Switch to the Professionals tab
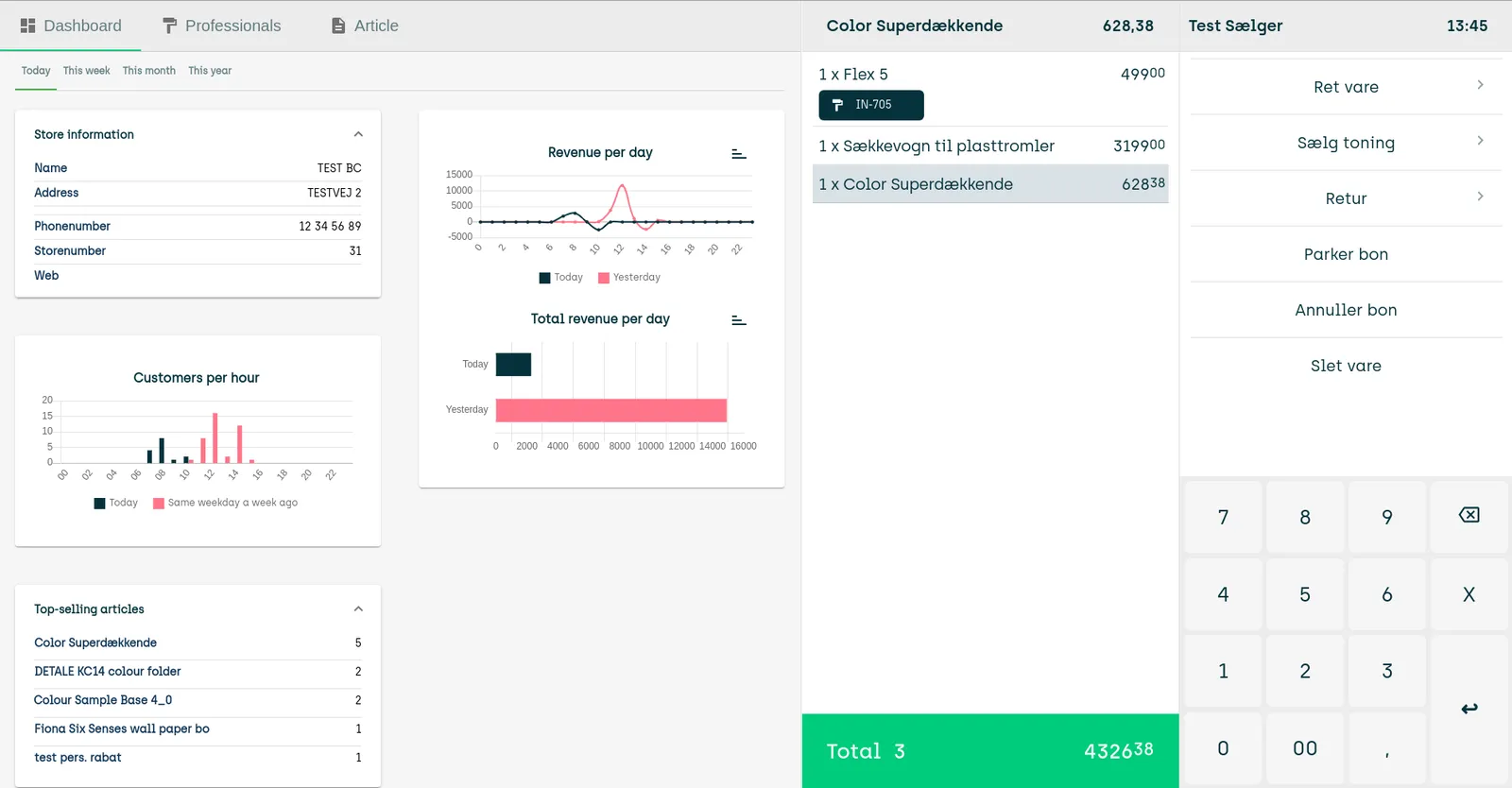This screenshot has height=788, width=1512. point(222,26)
